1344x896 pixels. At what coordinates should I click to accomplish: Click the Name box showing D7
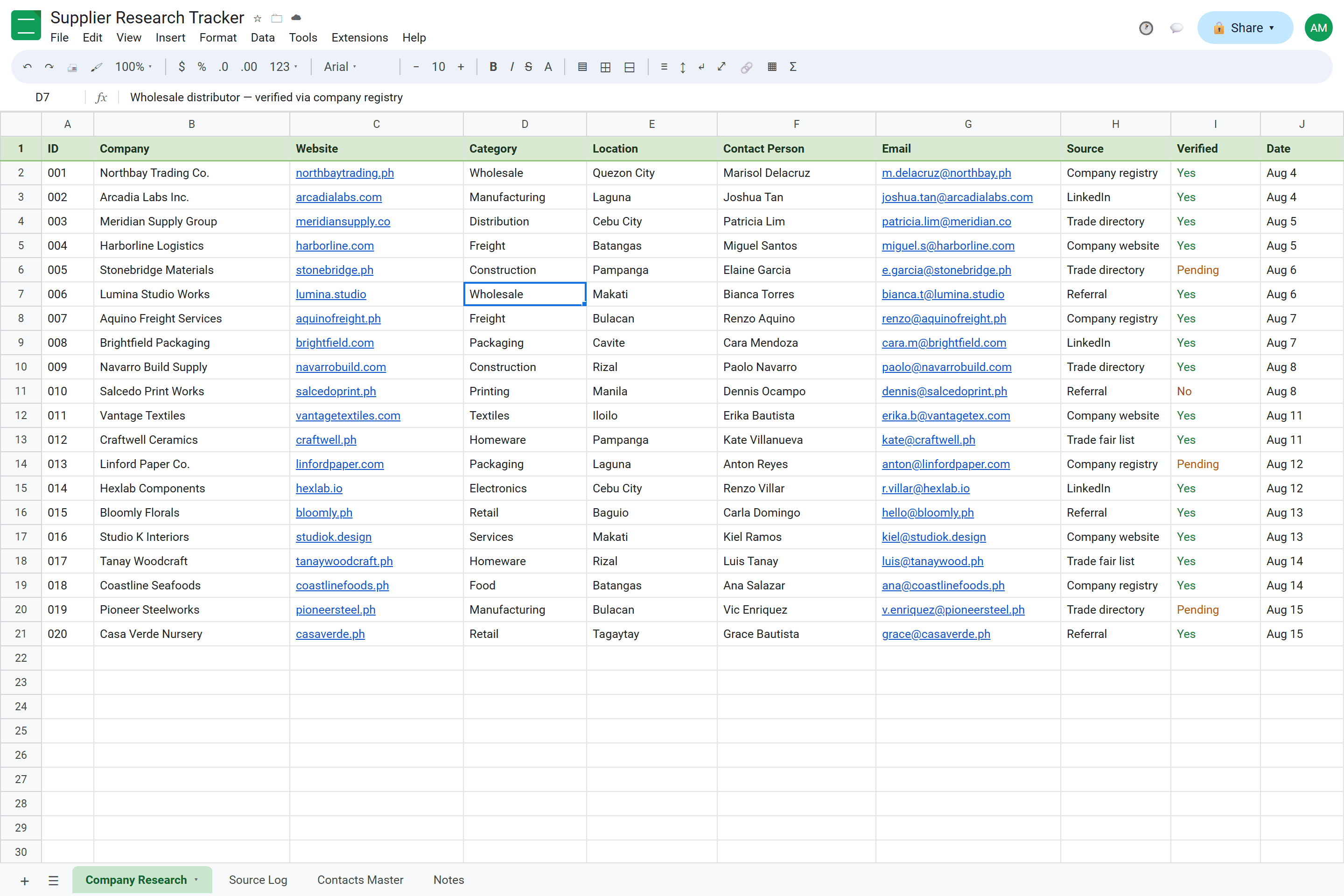43,97
